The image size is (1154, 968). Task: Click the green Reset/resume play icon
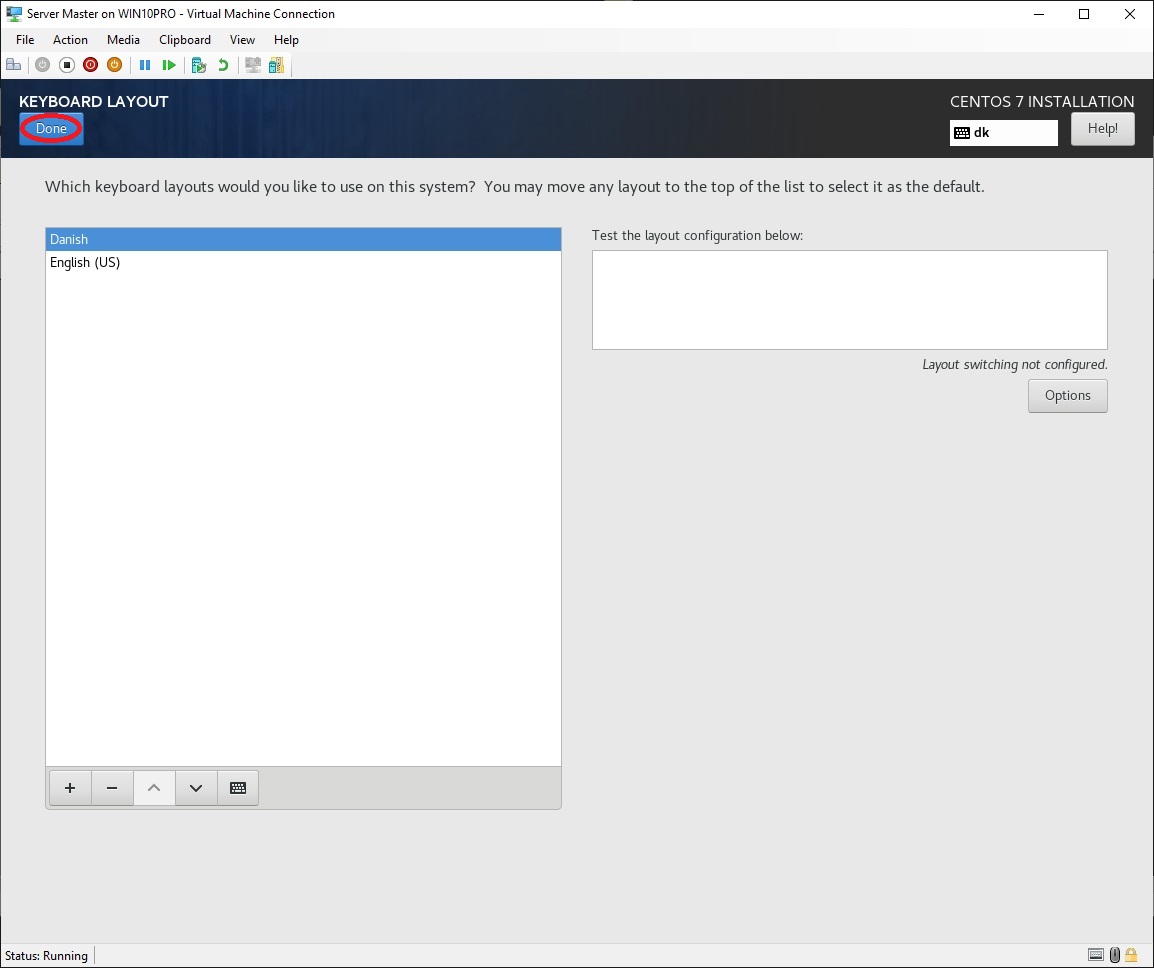coord(169,65)
